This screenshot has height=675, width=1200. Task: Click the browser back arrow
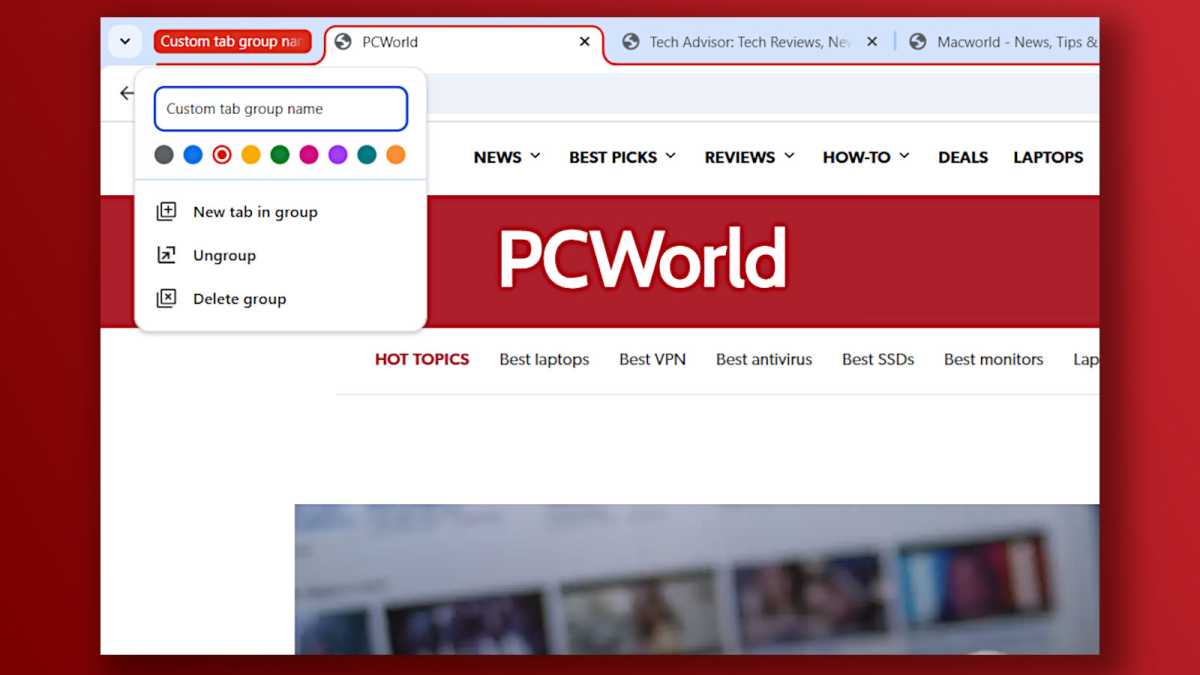pos(126,92)
